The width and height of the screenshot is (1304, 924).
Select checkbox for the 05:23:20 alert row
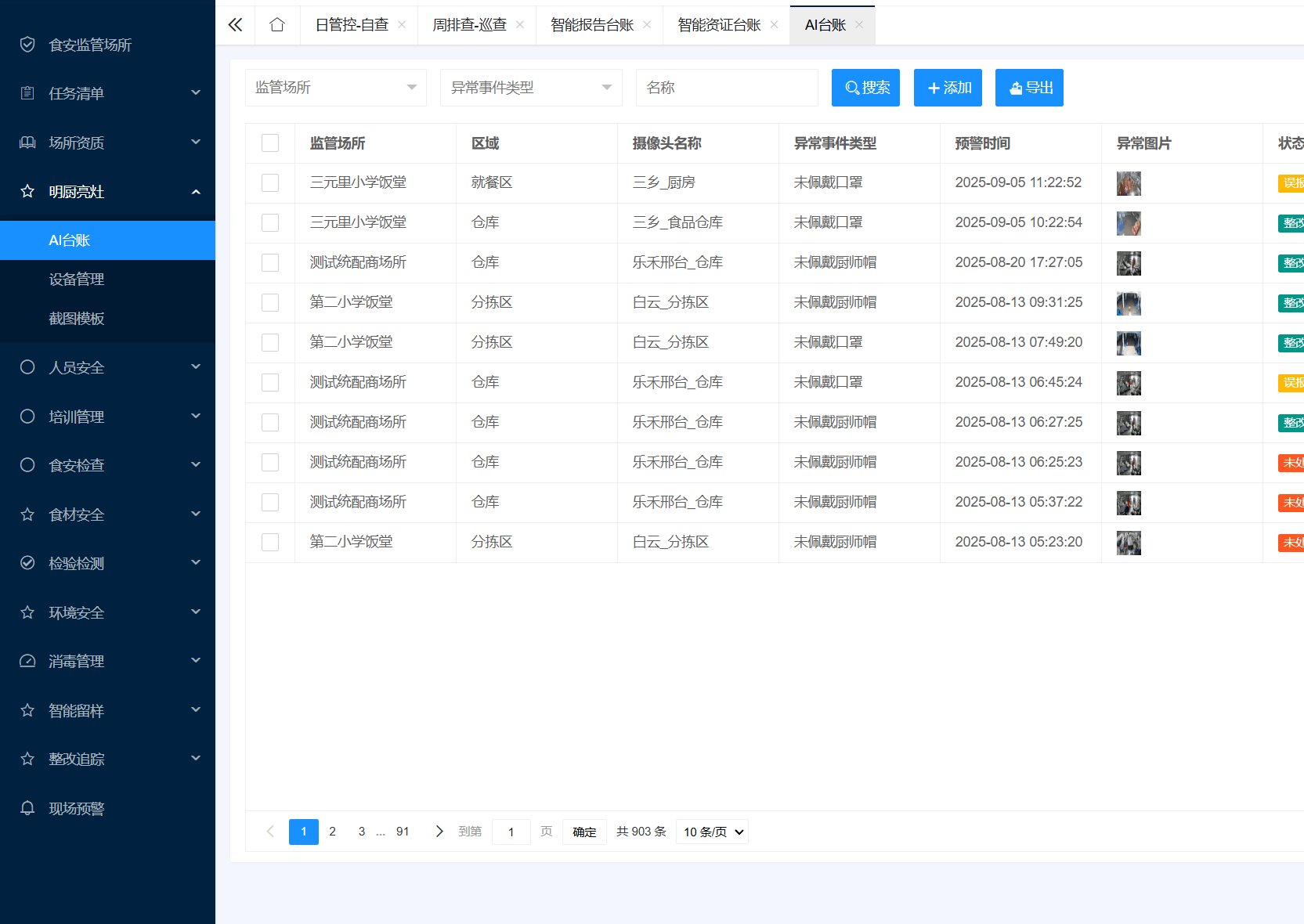click(x=270, y=542)
